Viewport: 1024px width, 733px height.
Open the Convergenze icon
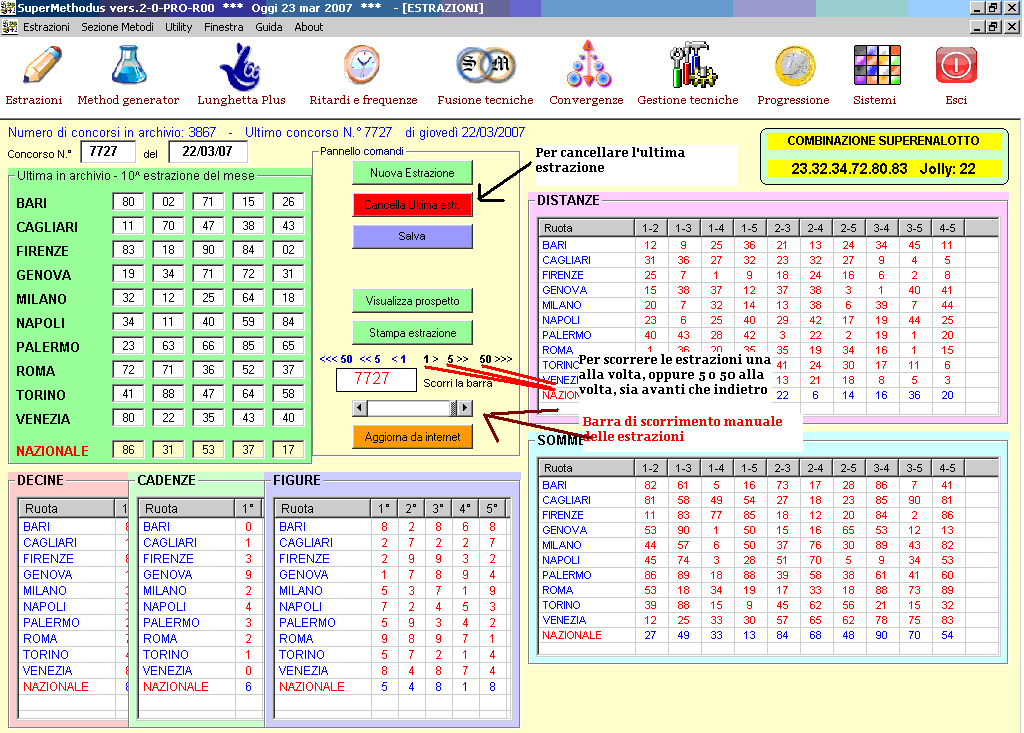coord(588,64)
